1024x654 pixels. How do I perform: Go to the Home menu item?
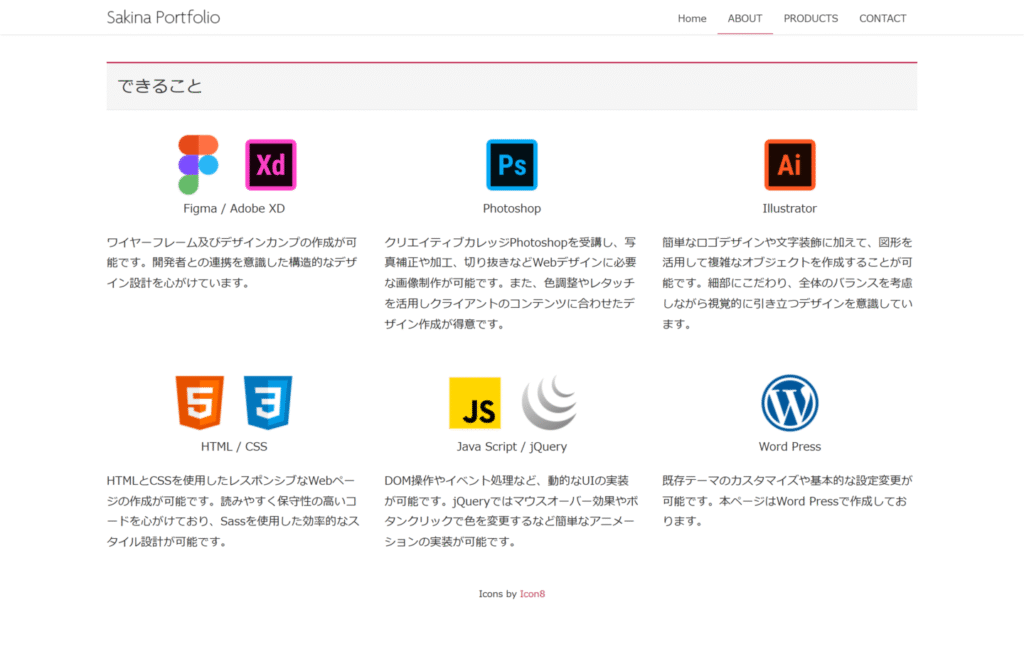(692, 18)
